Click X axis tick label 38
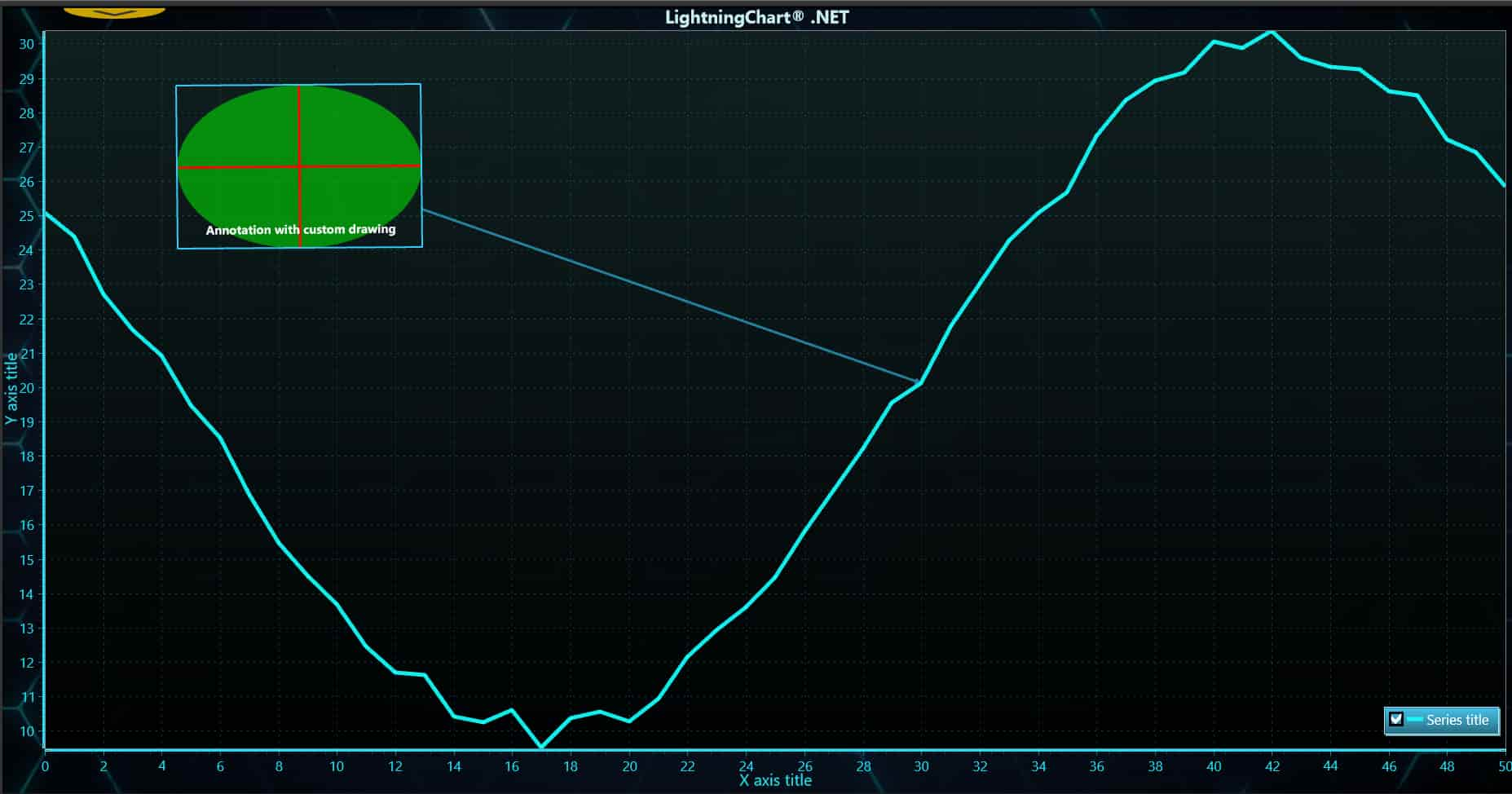Viewport: 1512px width, 794px height. click(1155, 766)
